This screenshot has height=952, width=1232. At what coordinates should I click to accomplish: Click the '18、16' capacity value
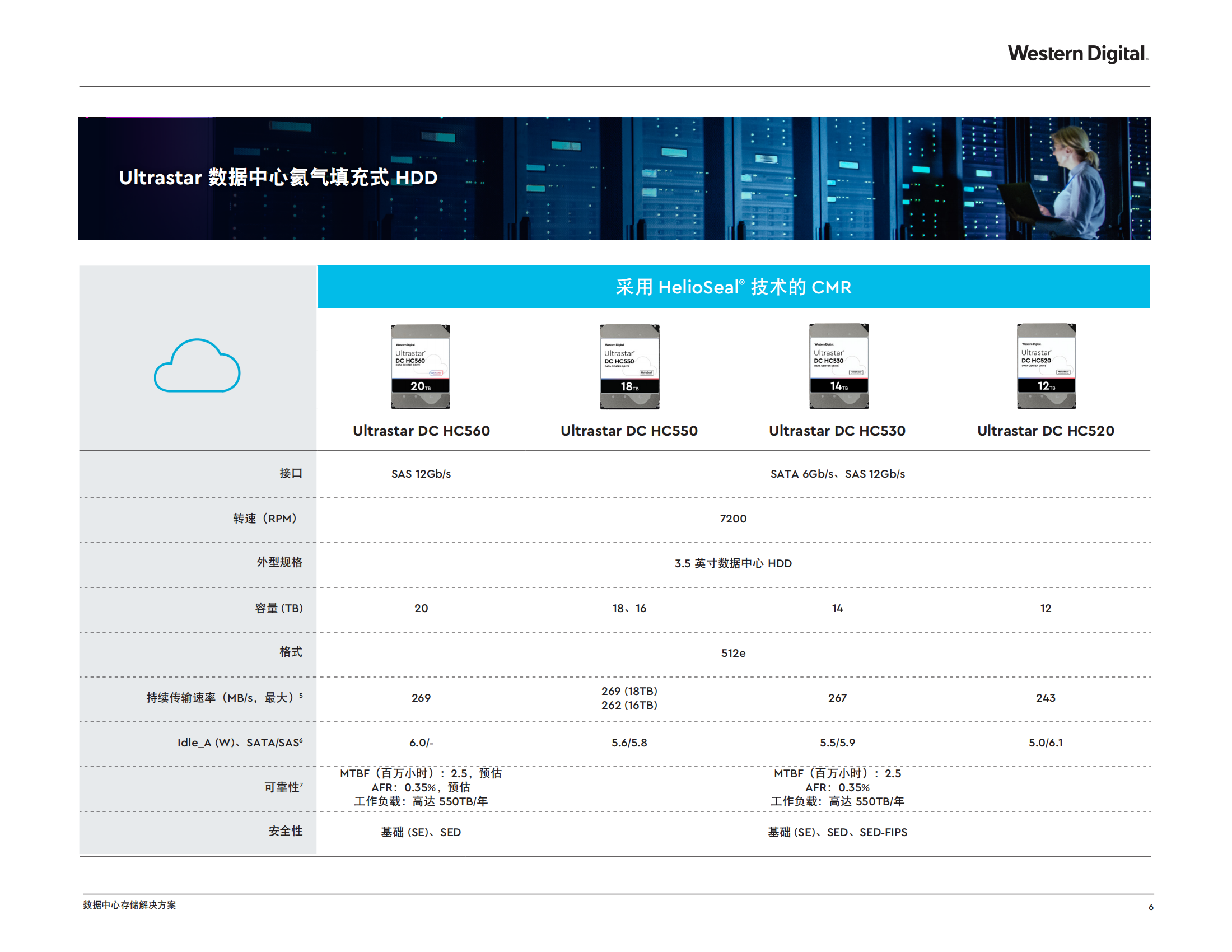[629, 608]
